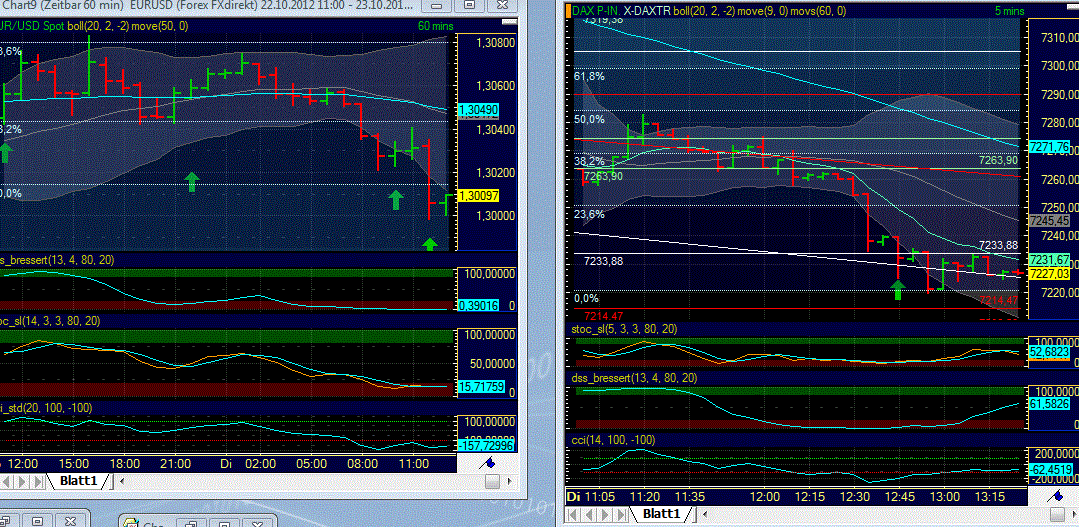This screenshot has height=527, width=1079.
Task: Click DAX CCI value -62,4519
Action: (x=1053, y=471)
